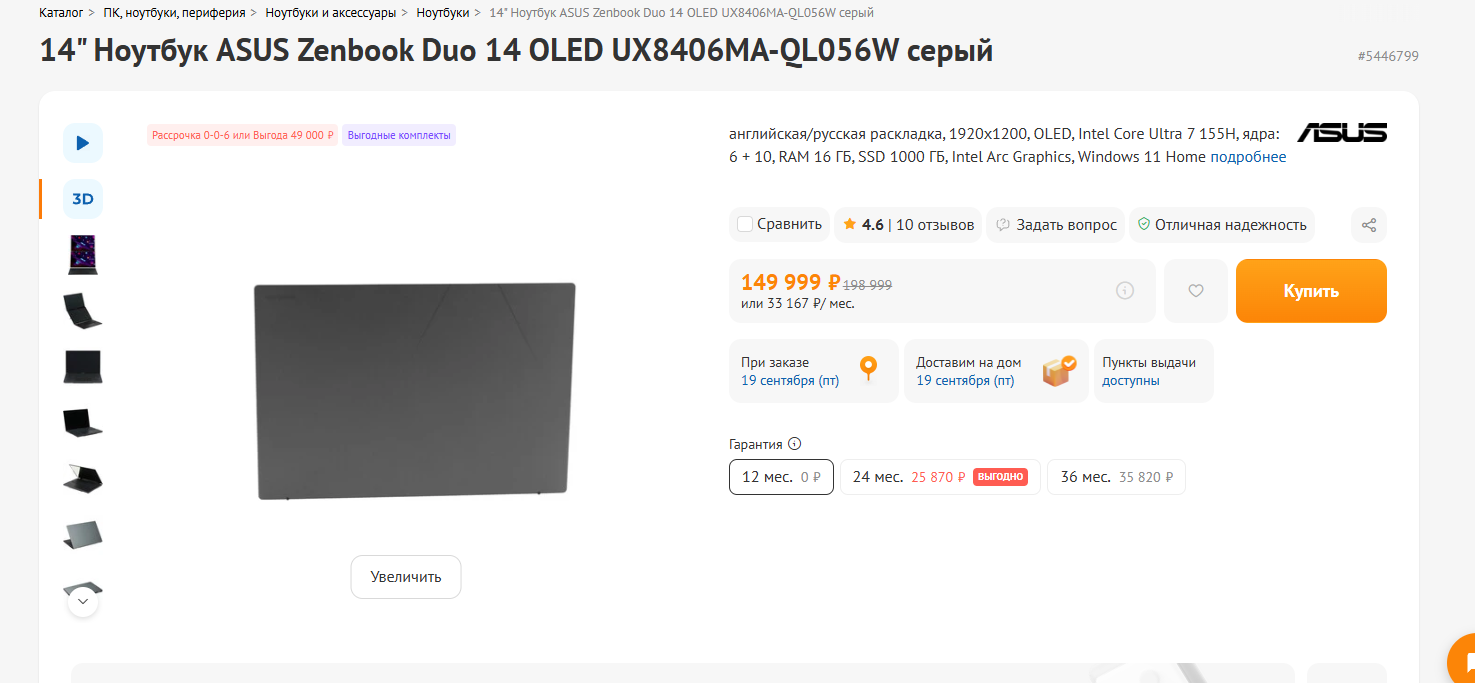Open the подробнее specifications link
1475x683 pixels.
[1248, 157]
